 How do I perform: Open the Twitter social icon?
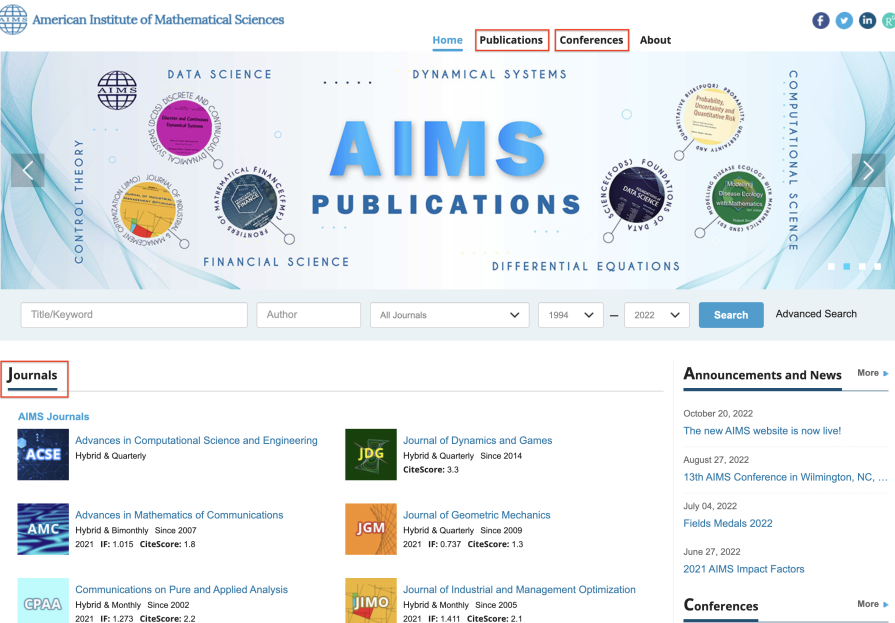click(844, 20)
